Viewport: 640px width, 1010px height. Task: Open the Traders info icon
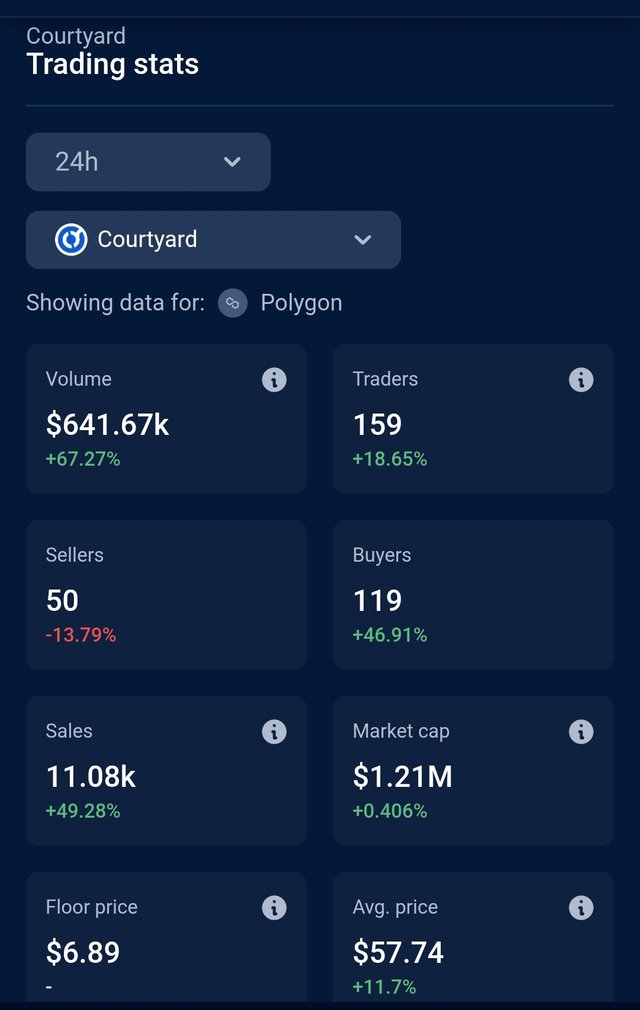click(581, 380)
